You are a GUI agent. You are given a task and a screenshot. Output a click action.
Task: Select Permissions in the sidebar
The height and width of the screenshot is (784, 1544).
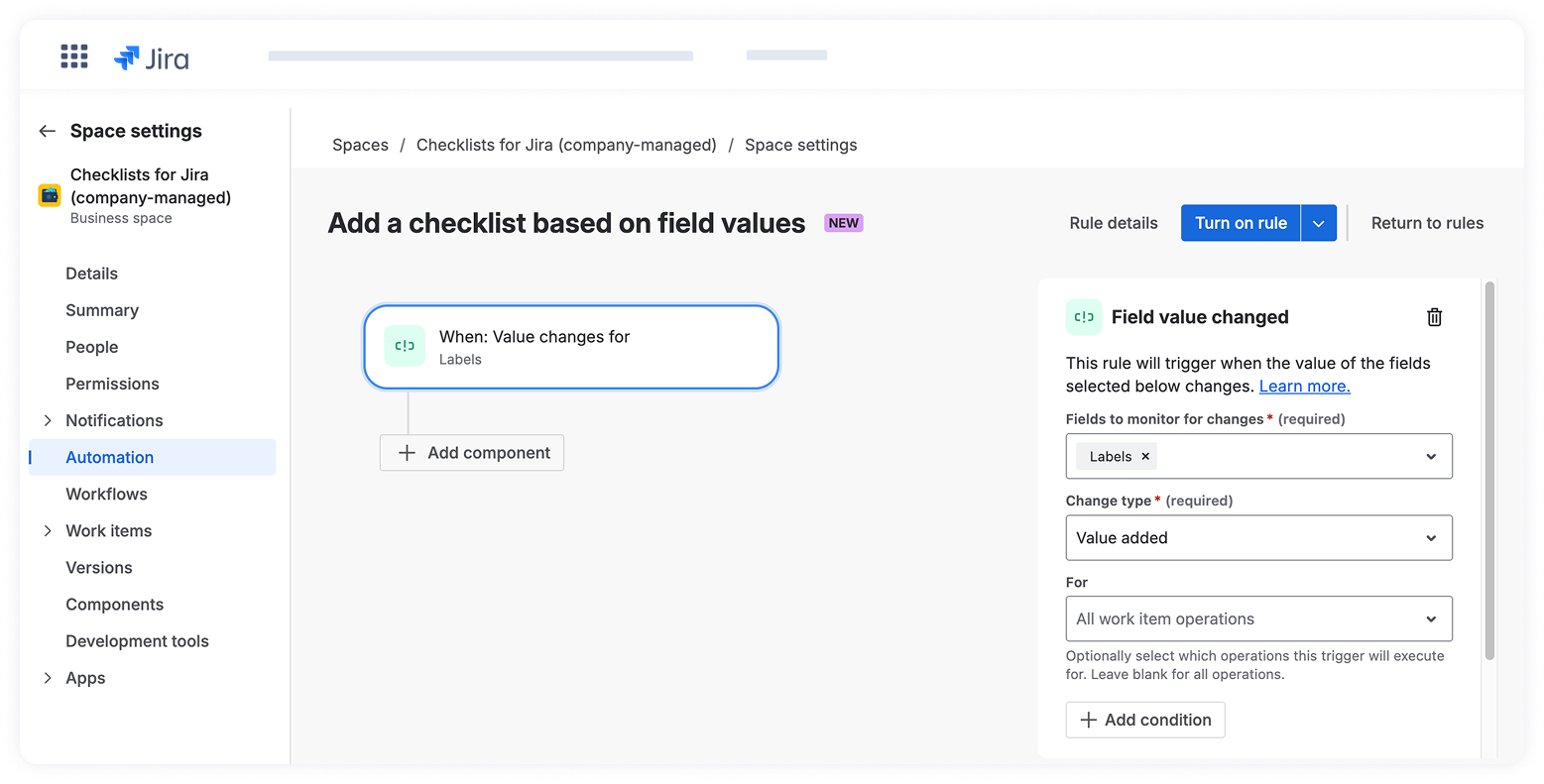[112, 384]
